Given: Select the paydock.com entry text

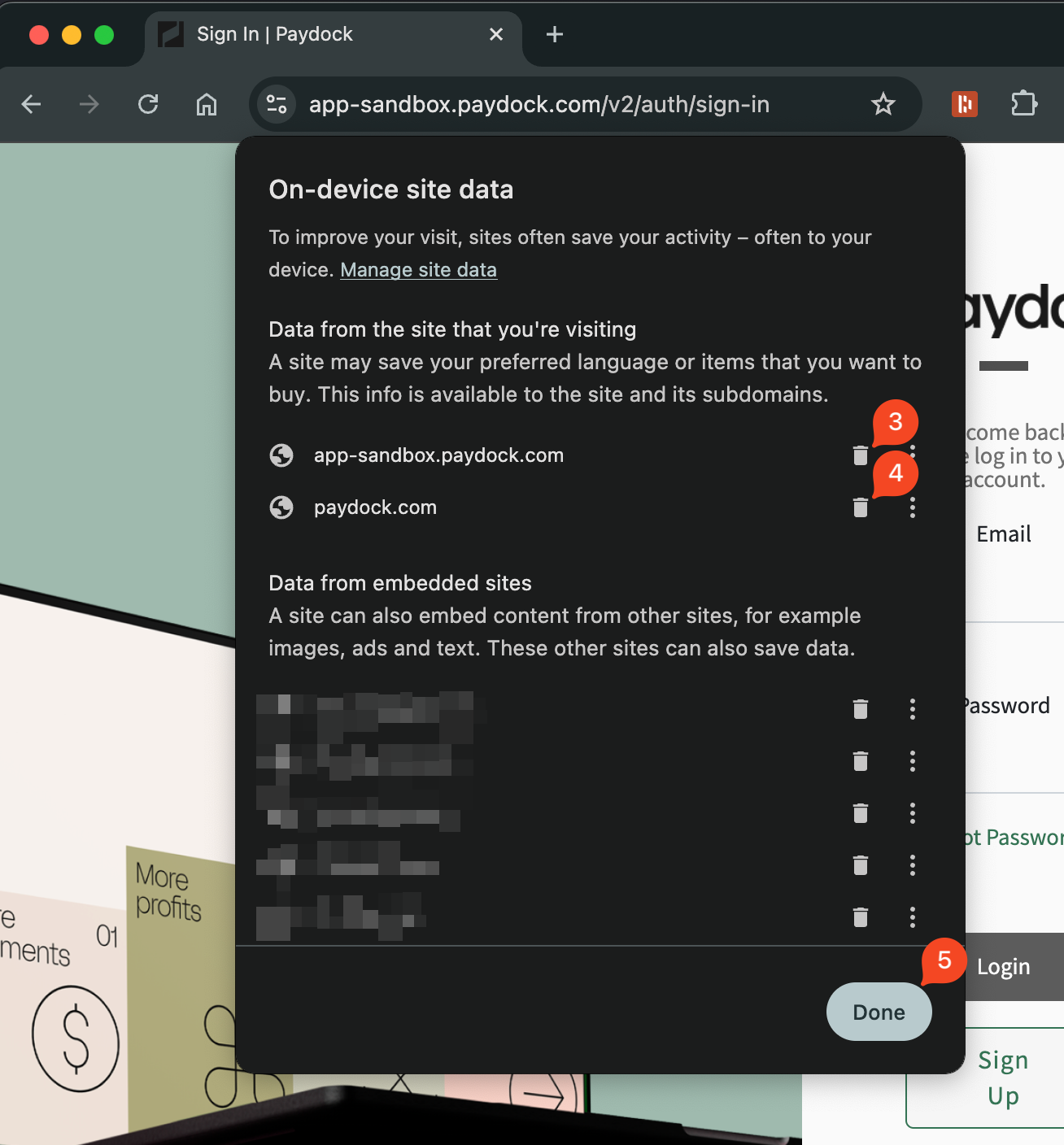Looking at the screenshot, I should [375, 507].
